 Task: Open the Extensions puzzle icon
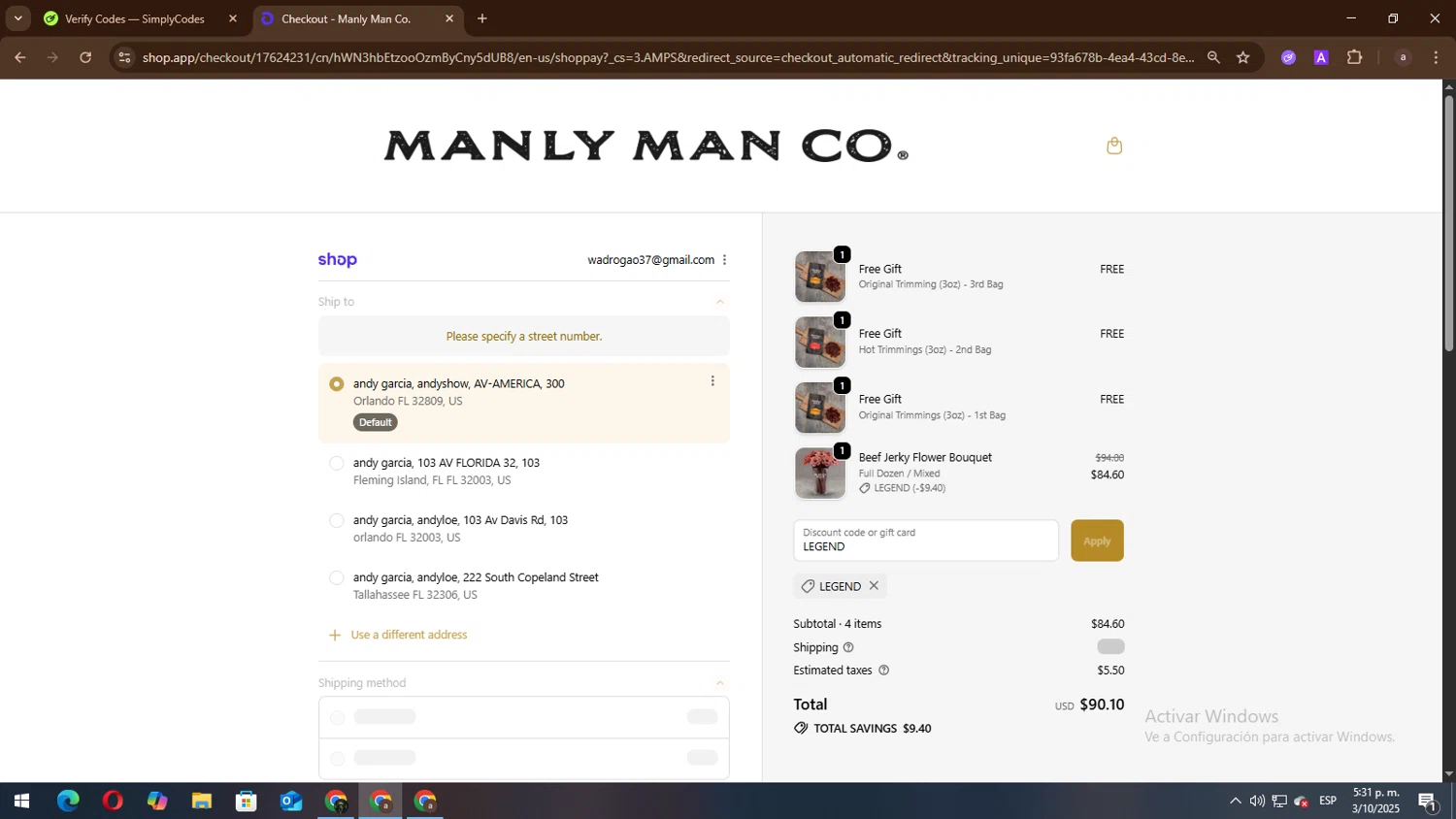pos(1355,57)
